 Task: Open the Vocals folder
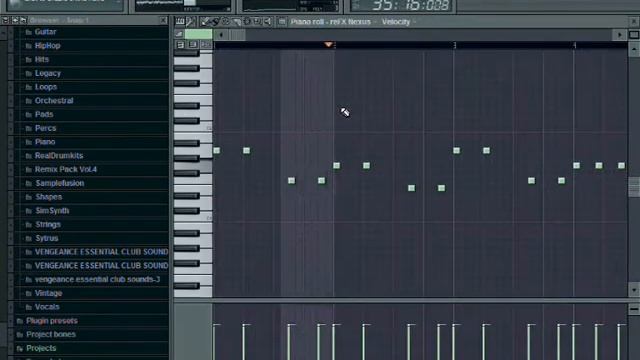tap(47, 307)
